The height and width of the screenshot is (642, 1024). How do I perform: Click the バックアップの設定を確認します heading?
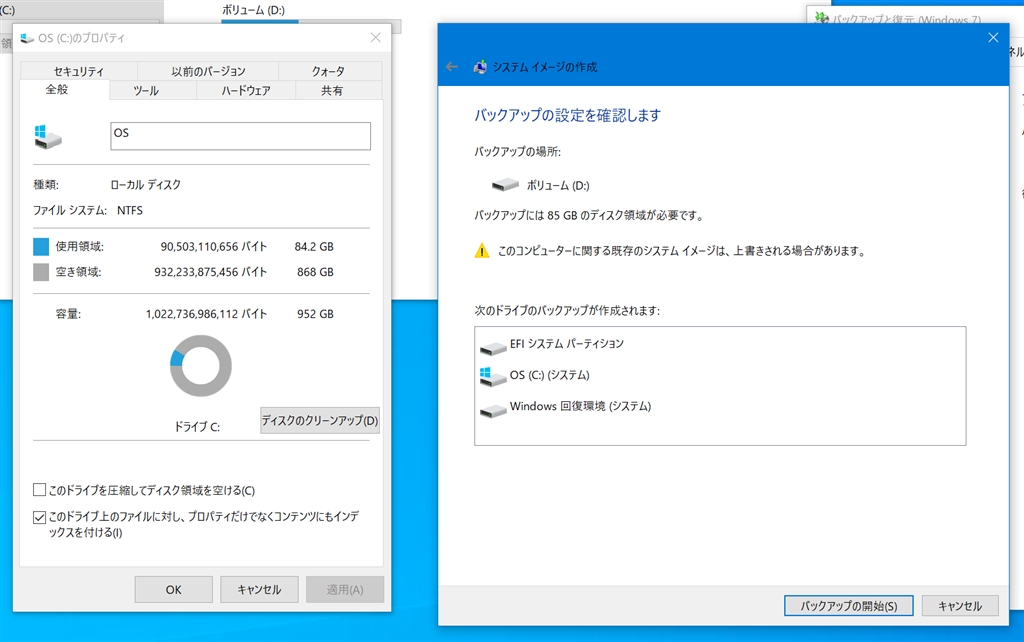click(568, 116)
